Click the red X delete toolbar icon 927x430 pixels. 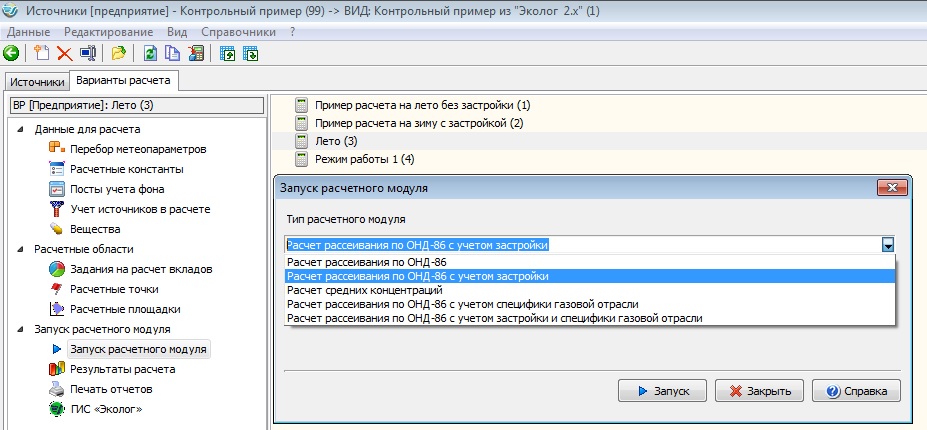click(64, 54)
